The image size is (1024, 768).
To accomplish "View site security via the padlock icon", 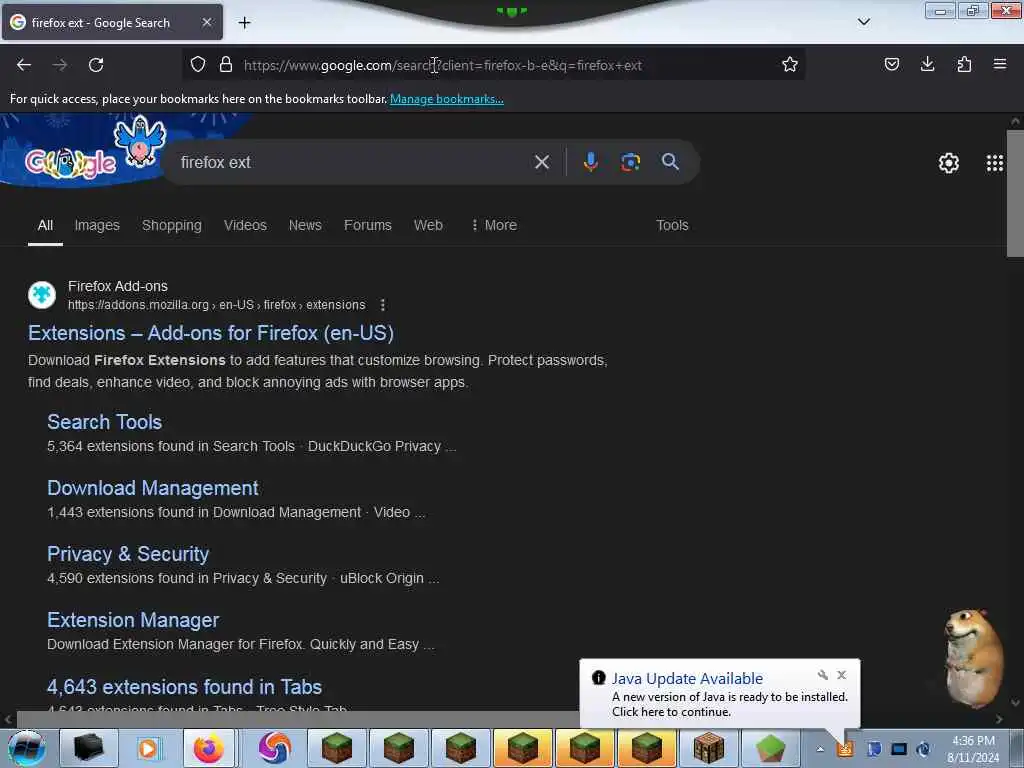I will [226, 64].
